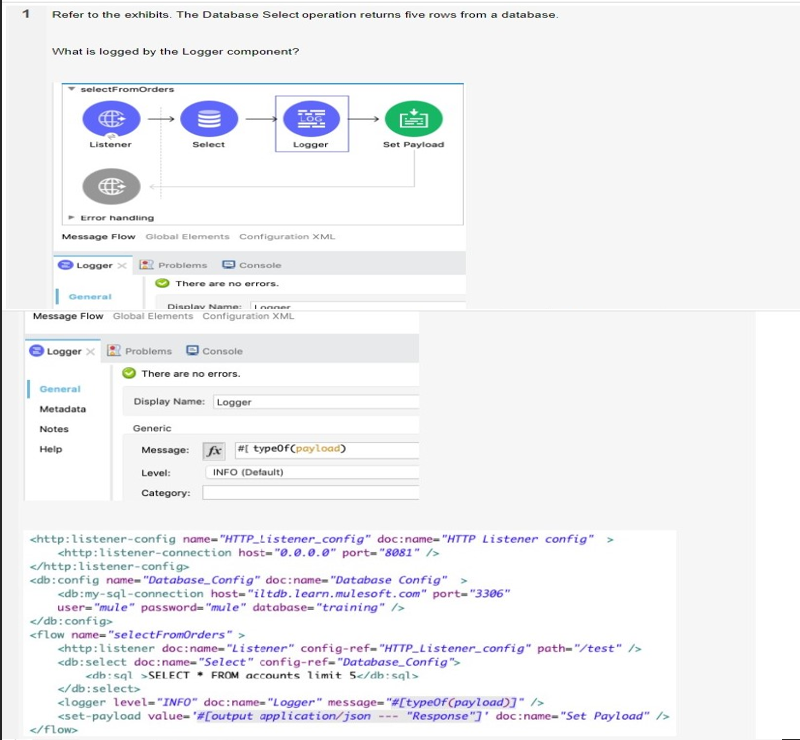800x740 pixels.
Task: Open the Level INFO (Default) dropdown
Action: pyautogui.click(x=312, y=472)
